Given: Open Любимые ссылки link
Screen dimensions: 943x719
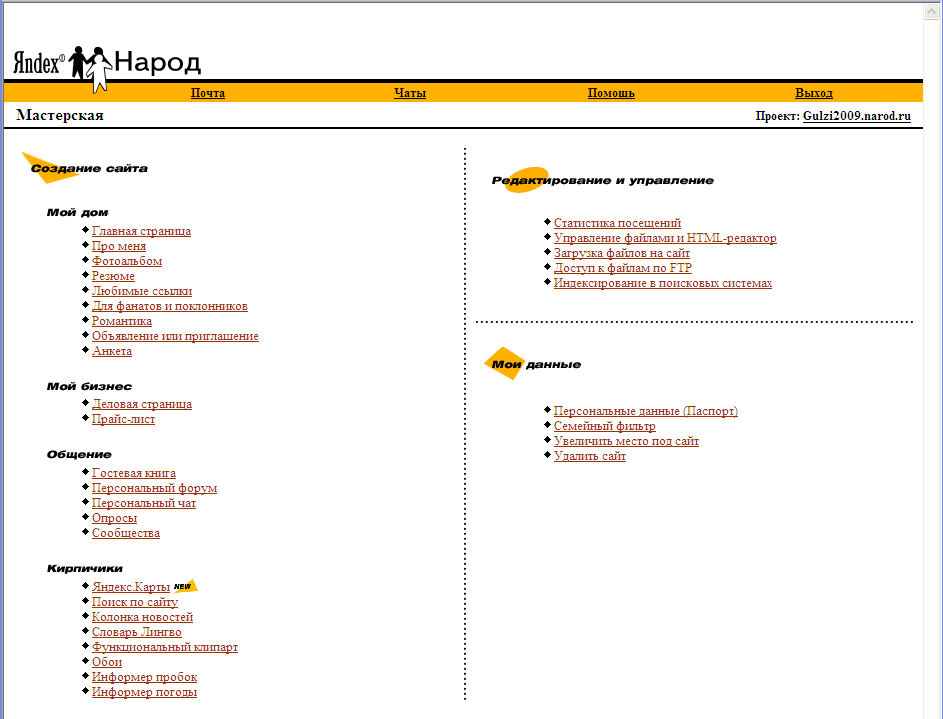Looking at the screenshot, I should pos(142,291).
